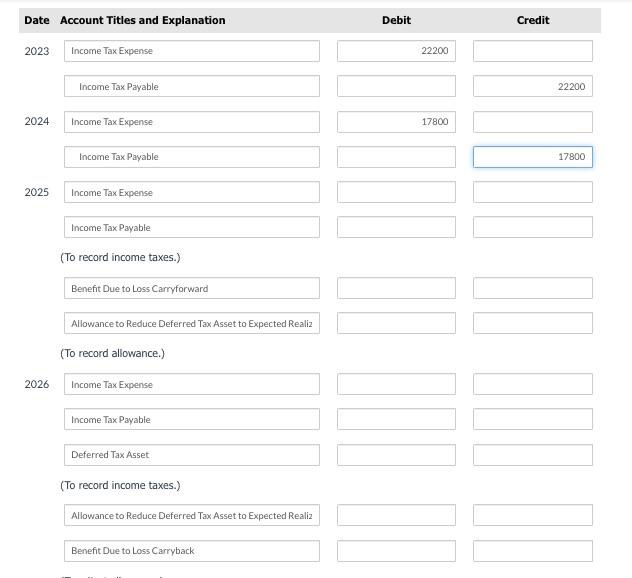
Task: Focus the debit box for Benefit Due to Loss Carryback
Action: pyautogui.click(x=396, y=551)
